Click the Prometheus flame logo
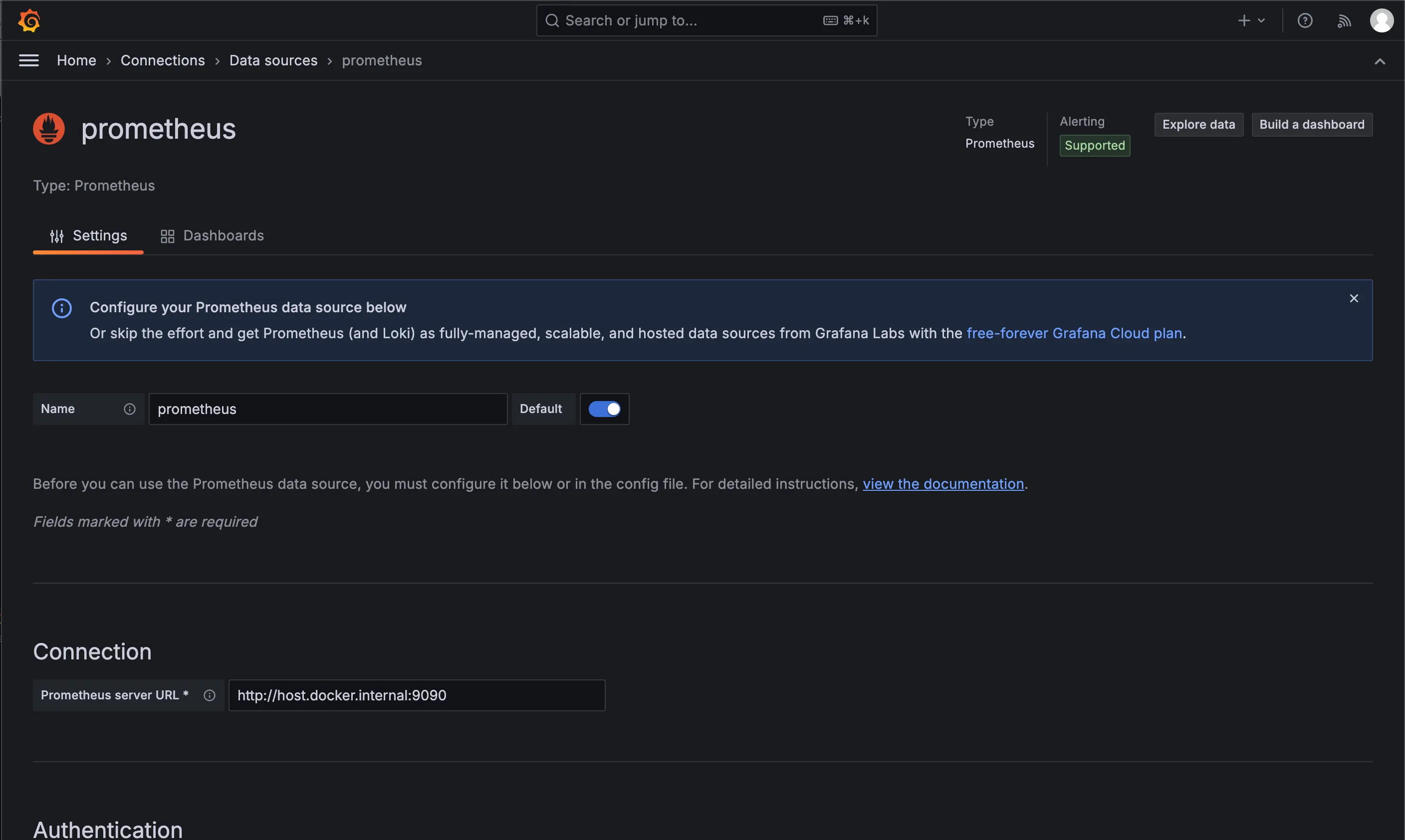This screenshot has width=1405, height=840. pyautogui.click(x=49, y=129)
